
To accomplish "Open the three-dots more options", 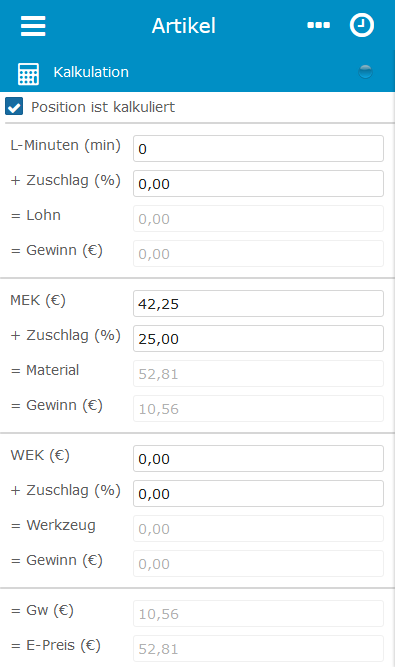I will tap(318, 25).
